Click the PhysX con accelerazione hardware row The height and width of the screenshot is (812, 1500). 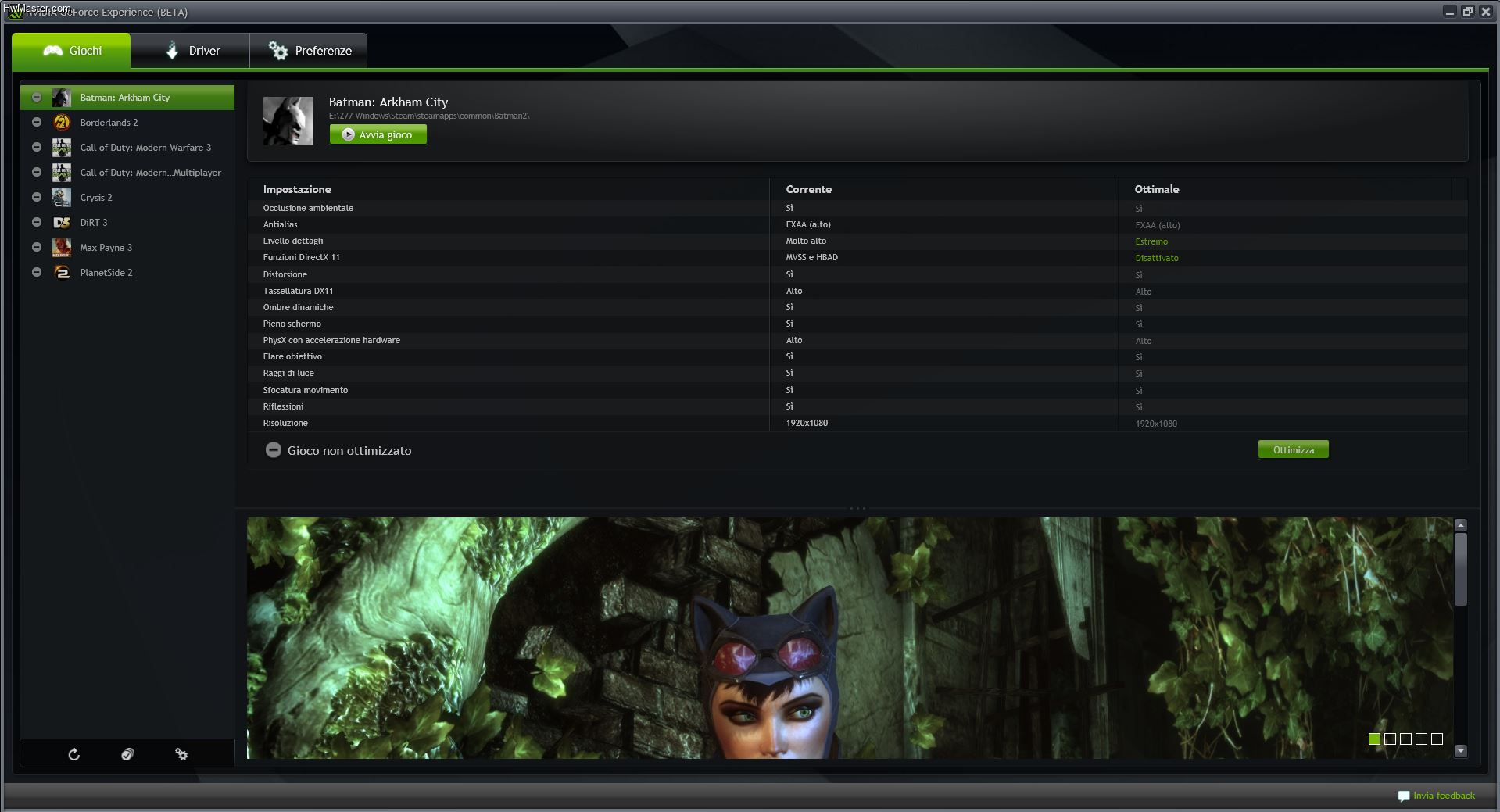[x=857, y=340]
